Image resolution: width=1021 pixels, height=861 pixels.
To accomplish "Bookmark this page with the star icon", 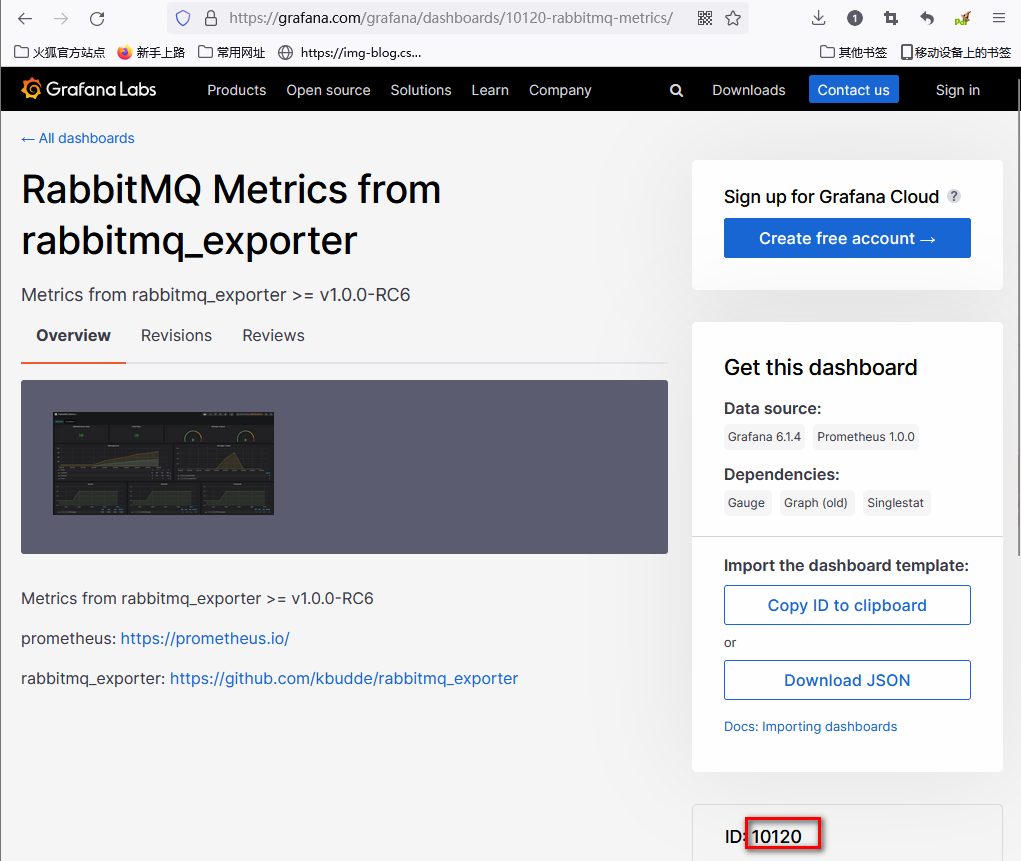I will point(733,18).
